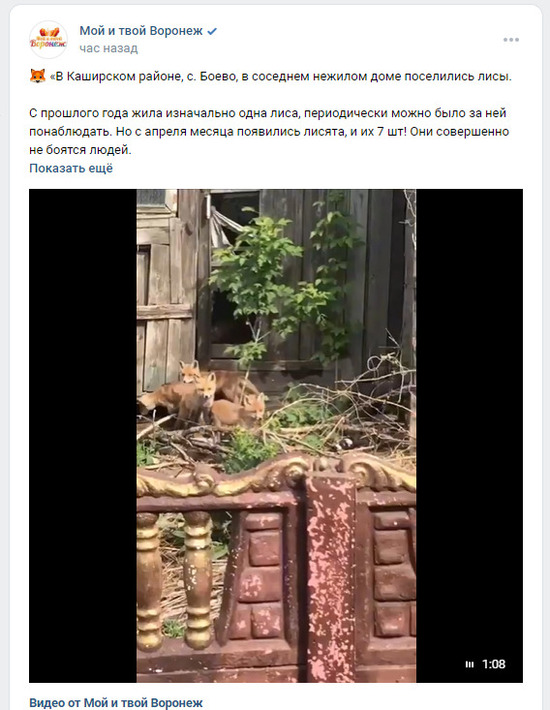Click the first paragraph about Каширском районе
The height and width of the screenshot is (710, 550).
pos(271,76)
